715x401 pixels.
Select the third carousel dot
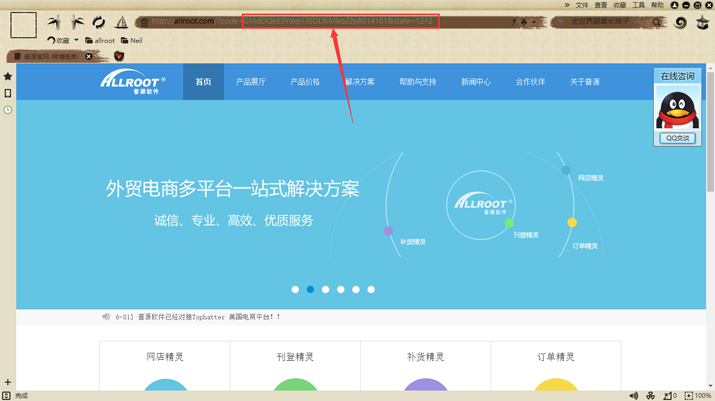(326, 290)
